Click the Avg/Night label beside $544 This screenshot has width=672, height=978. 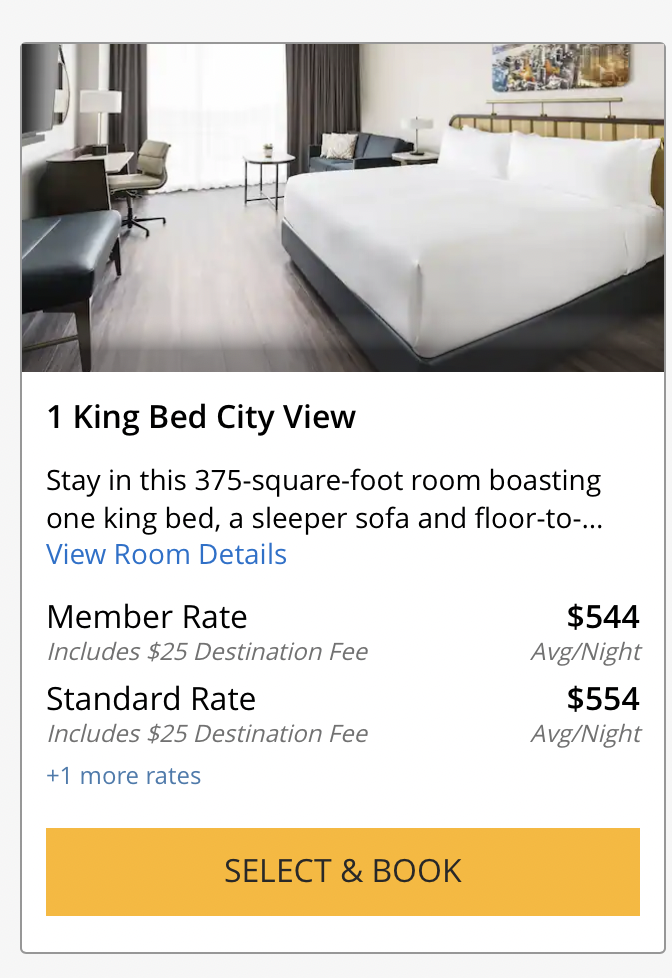(586, 651)
